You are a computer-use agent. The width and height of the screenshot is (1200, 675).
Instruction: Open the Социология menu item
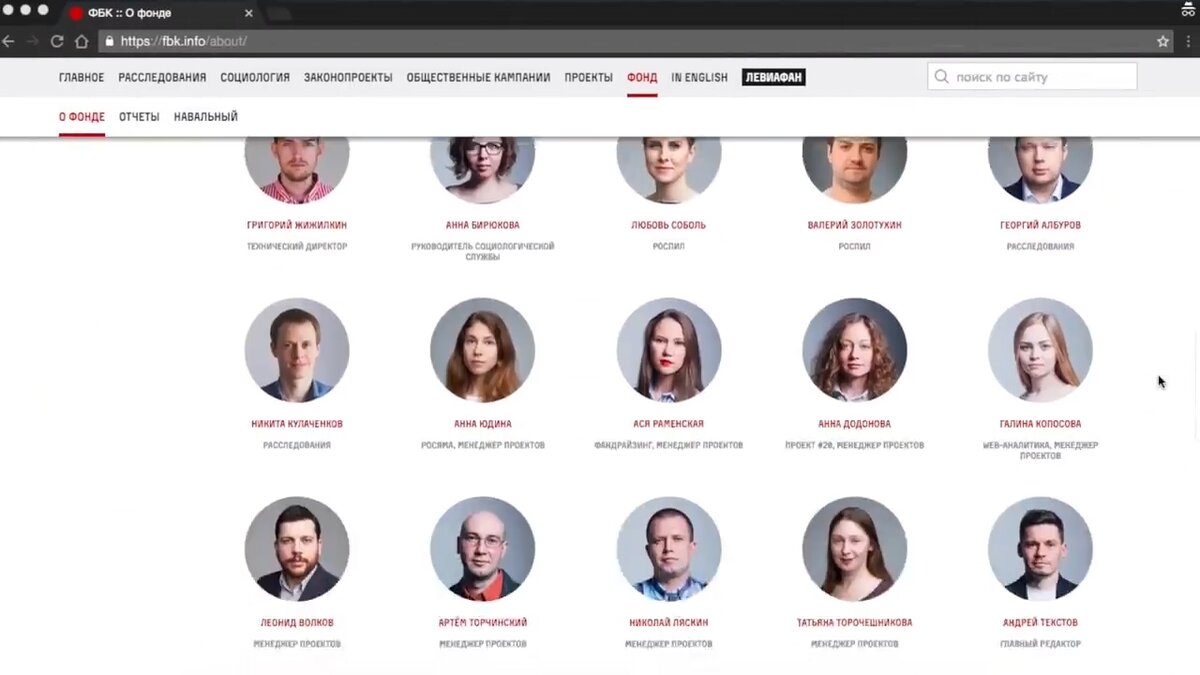[255, 77]
